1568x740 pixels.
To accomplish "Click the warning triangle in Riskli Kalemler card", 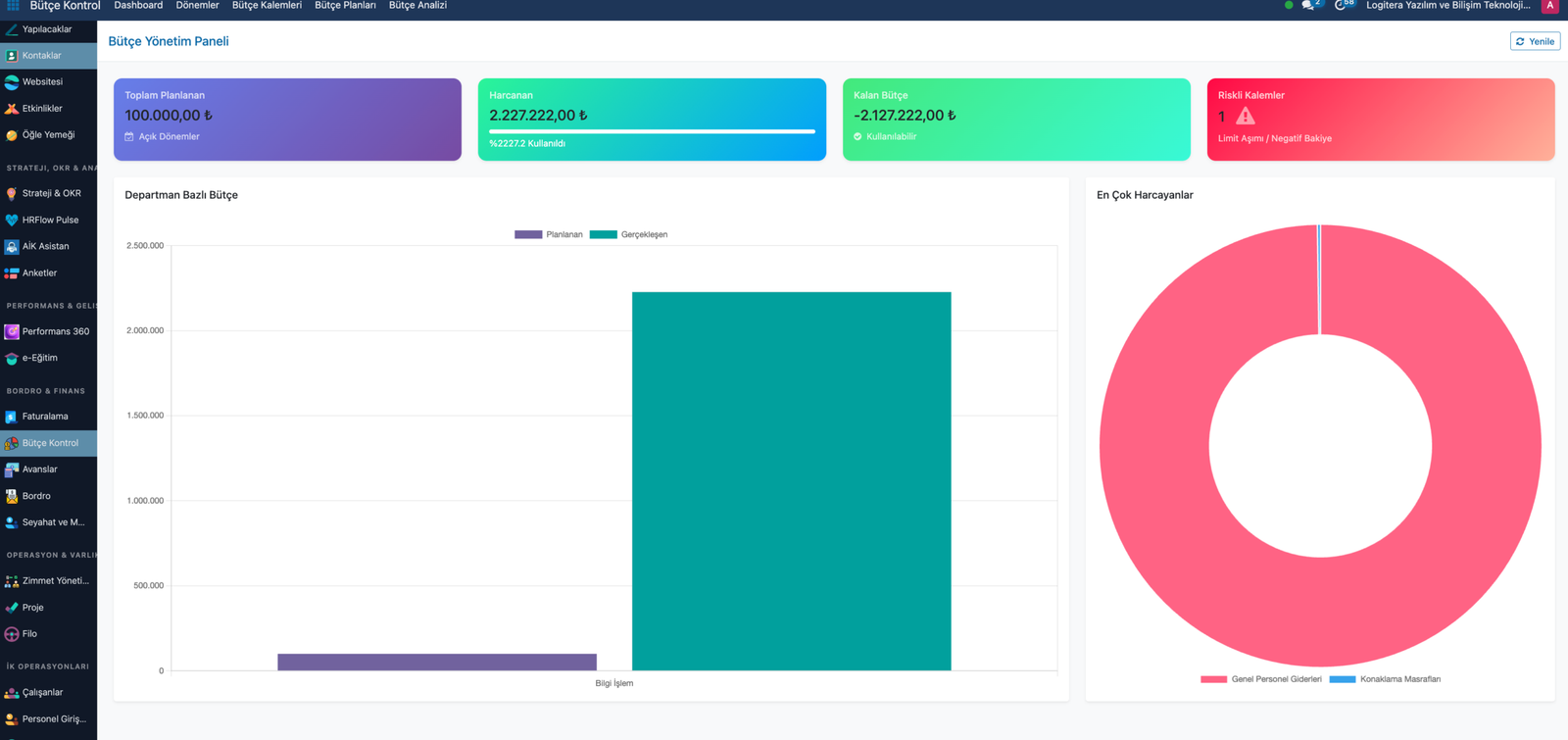I will coord(1245,116).
